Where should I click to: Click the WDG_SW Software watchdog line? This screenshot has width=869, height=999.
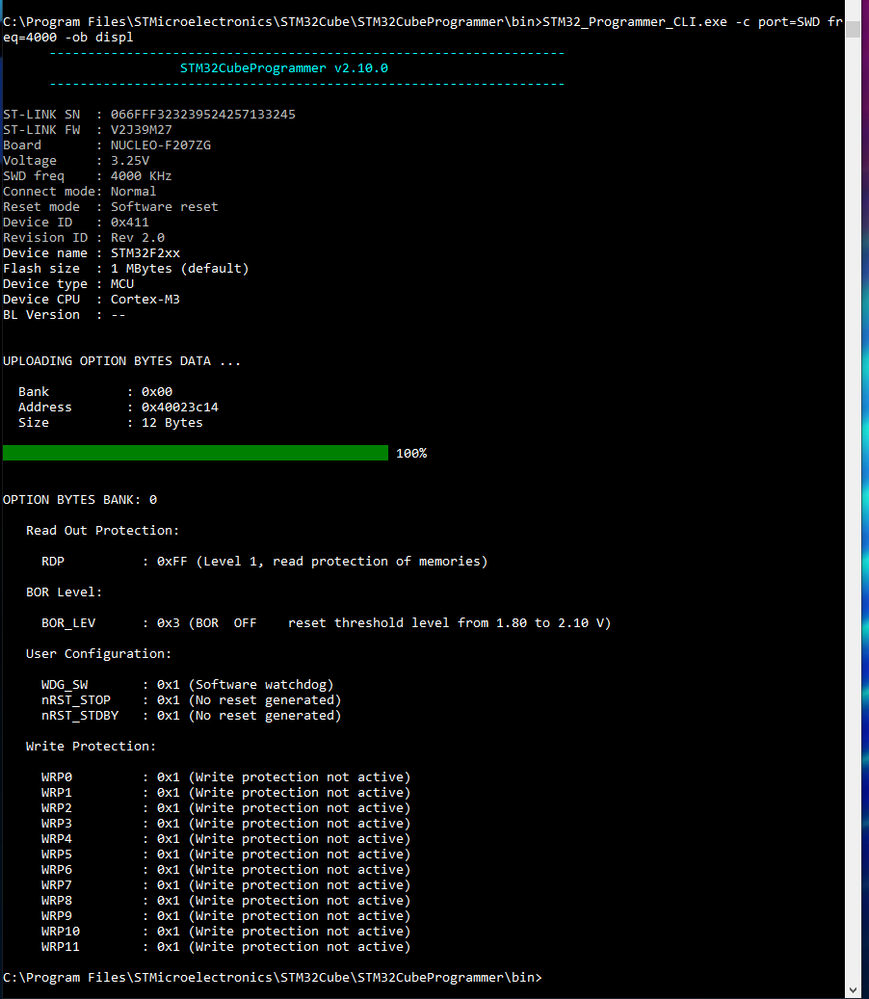pos(188,685)
